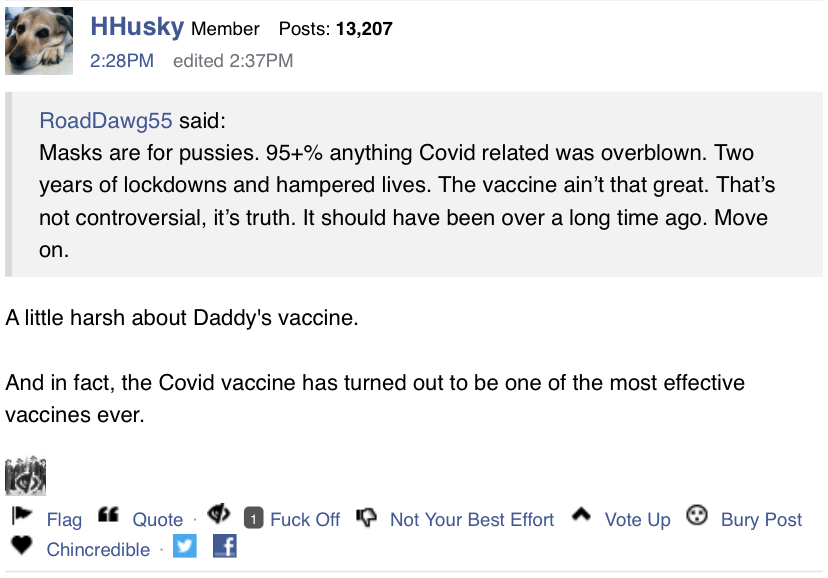Click the Flag text link
This screenshot has height=578, width=828.
point(64,520)
